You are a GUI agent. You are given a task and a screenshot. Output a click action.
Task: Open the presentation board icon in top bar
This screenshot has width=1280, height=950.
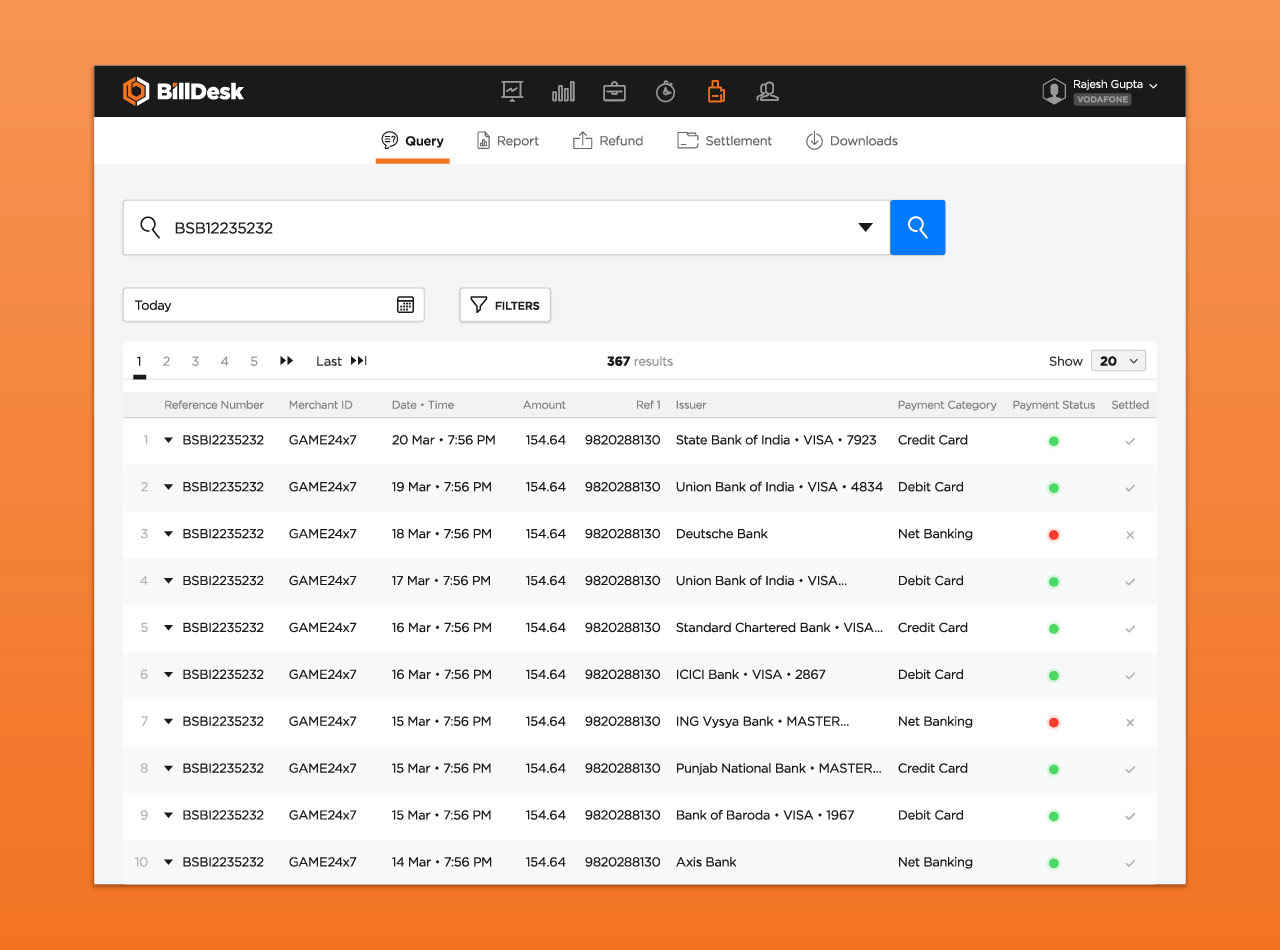tap(512, 92)
